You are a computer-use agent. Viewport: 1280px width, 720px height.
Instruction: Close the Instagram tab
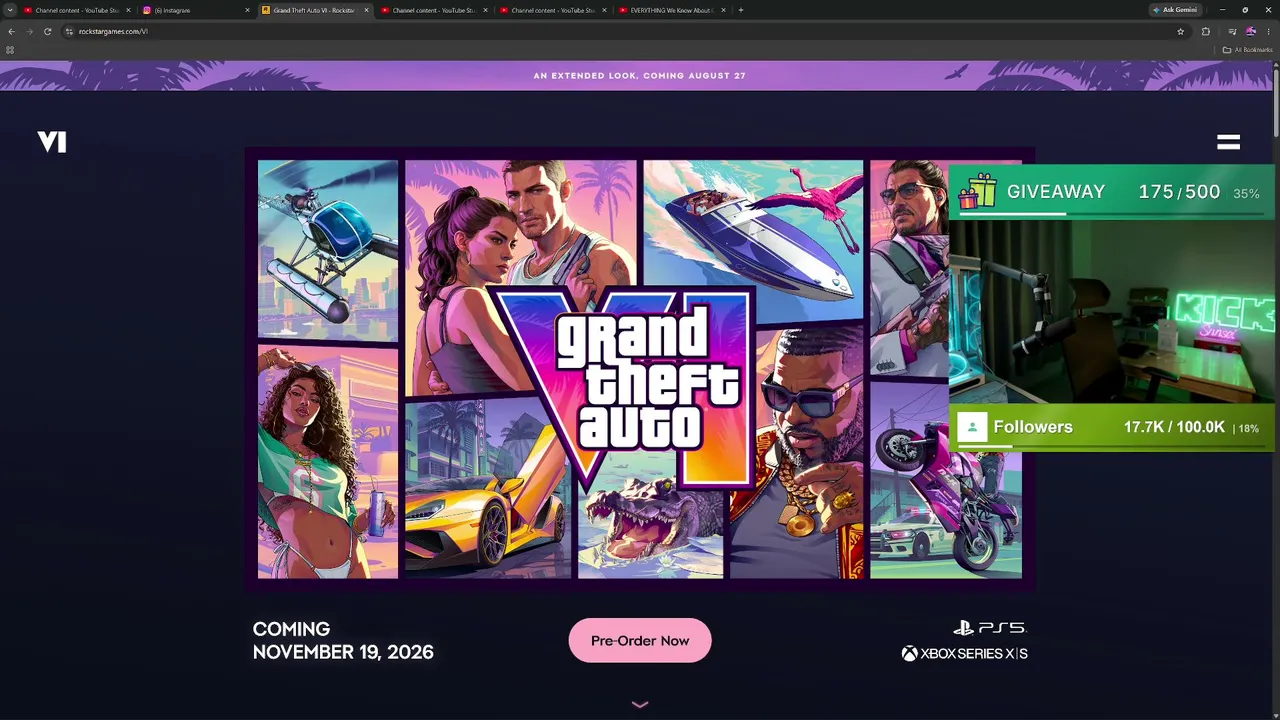click(247, 10)
